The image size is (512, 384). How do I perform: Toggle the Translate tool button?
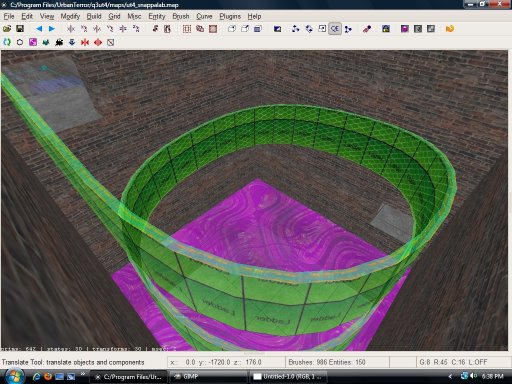point(295,29)
